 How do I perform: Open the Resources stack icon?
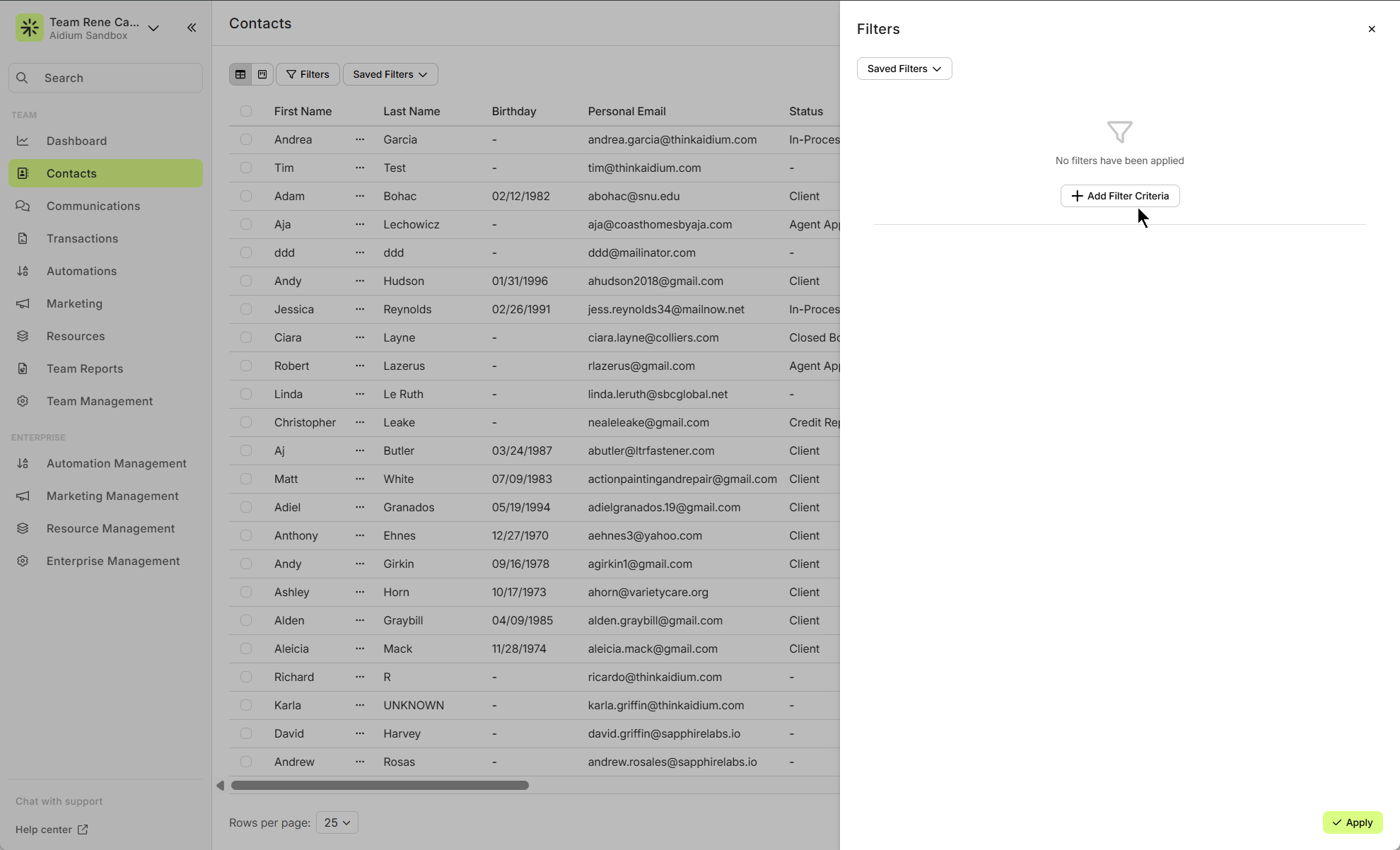(23, 336)
